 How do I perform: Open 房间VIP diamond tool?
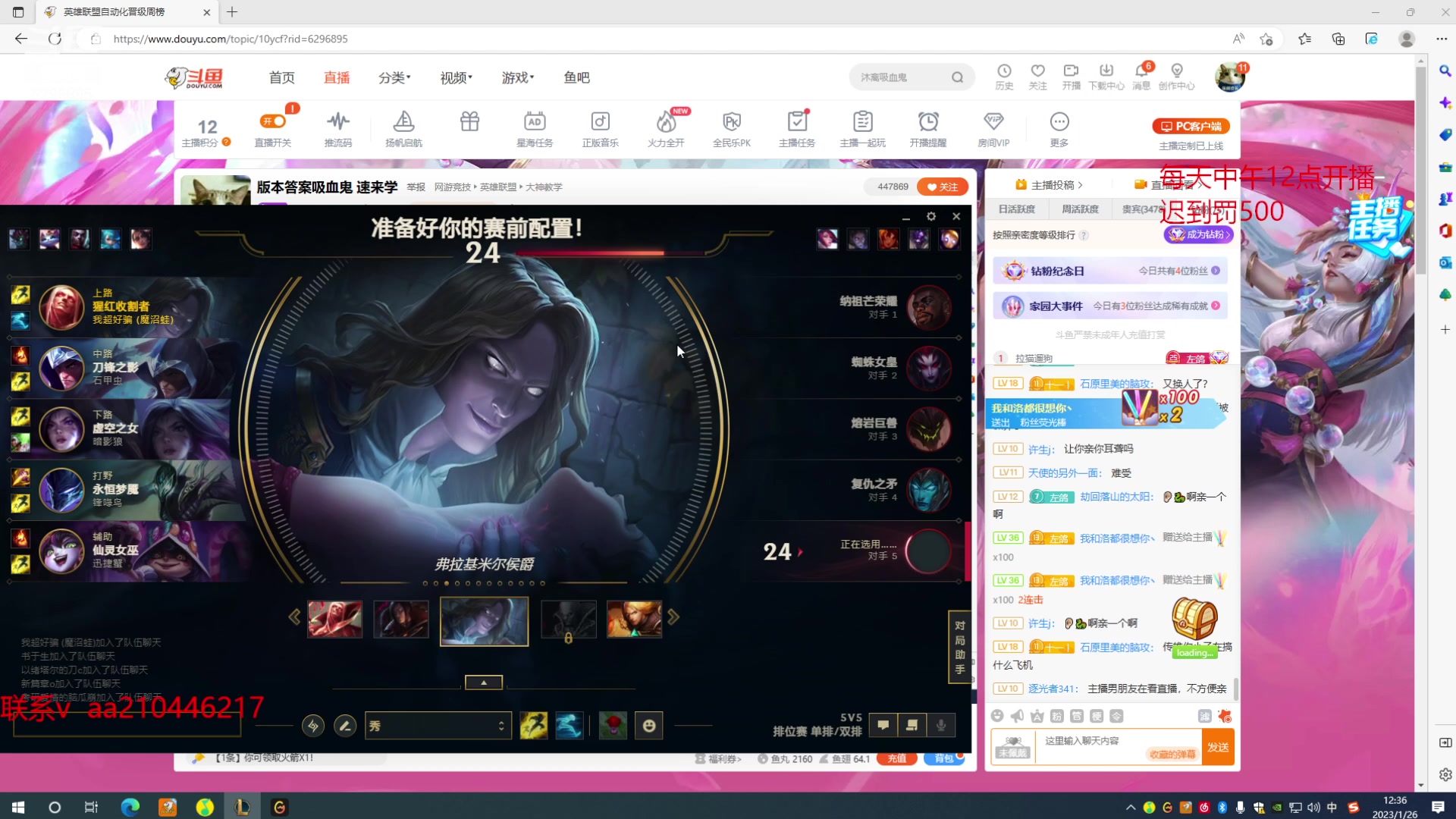click(x=993, y=128)
